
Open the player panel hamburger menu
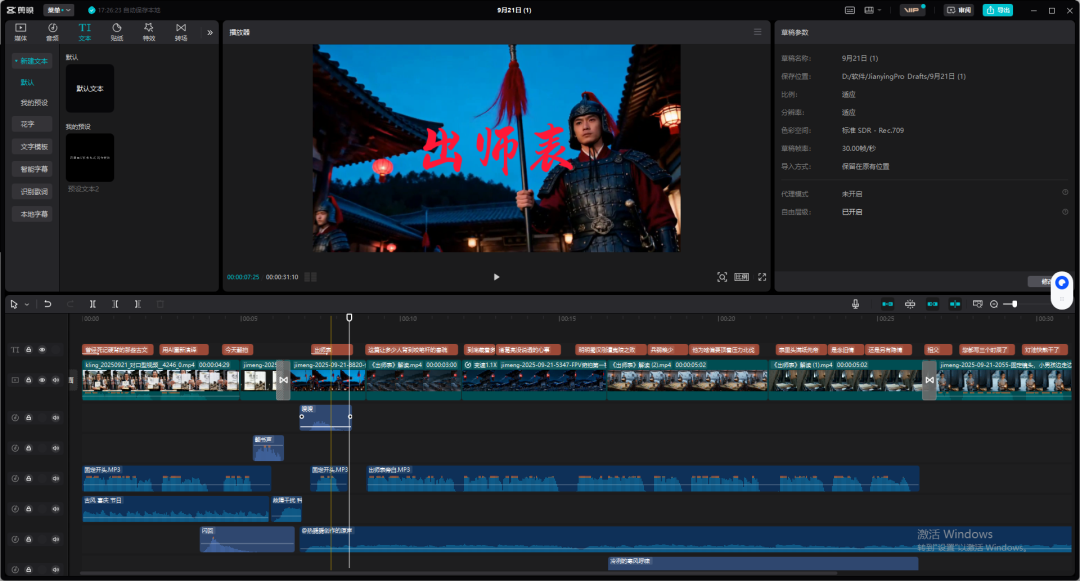coord(758,32)
